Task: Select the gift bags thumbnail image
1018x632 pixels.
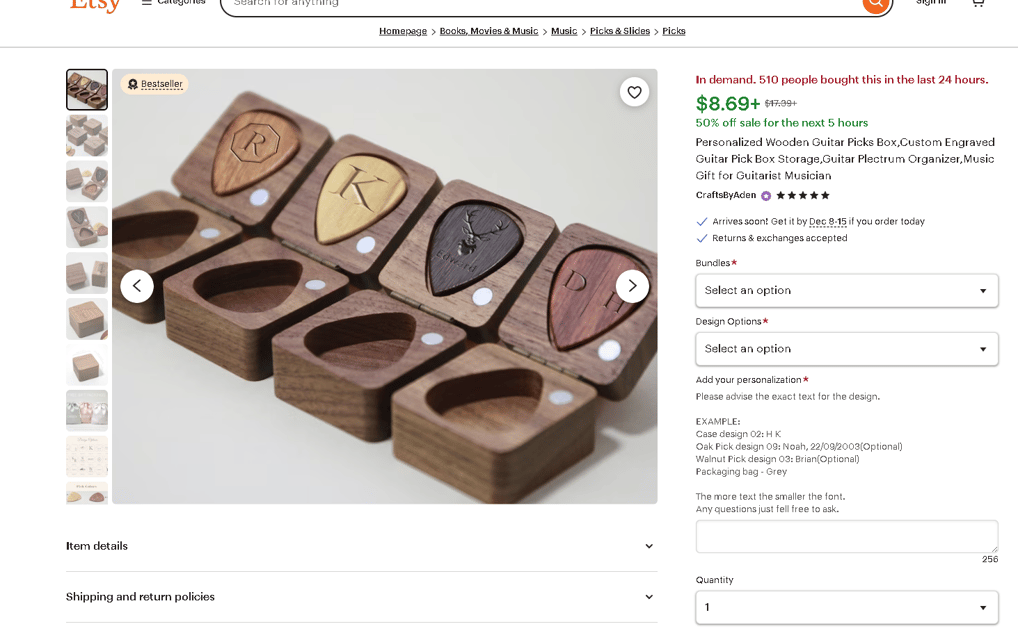Action: tap(87, 411)
